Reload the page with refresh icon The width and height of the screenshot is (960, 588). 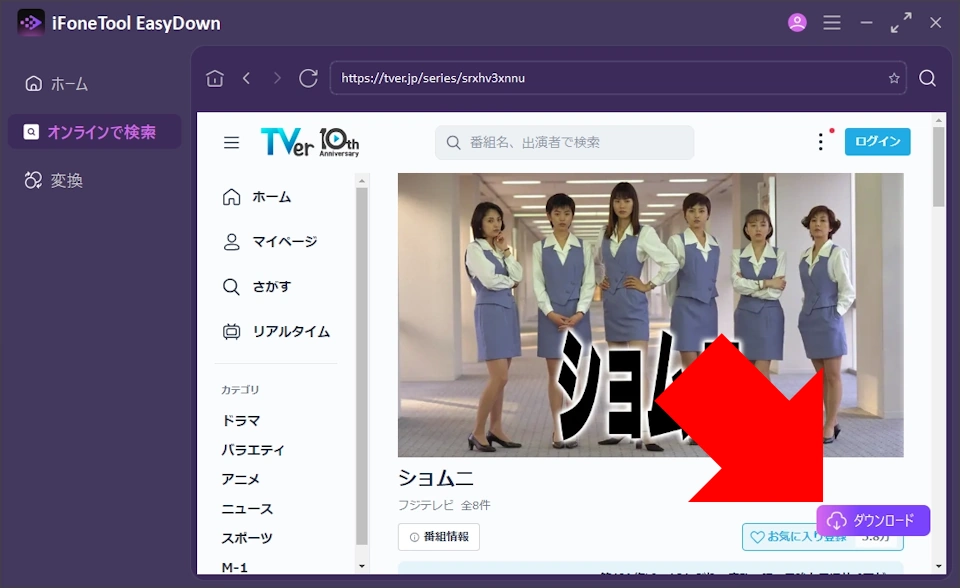click(x=308, y=78)
